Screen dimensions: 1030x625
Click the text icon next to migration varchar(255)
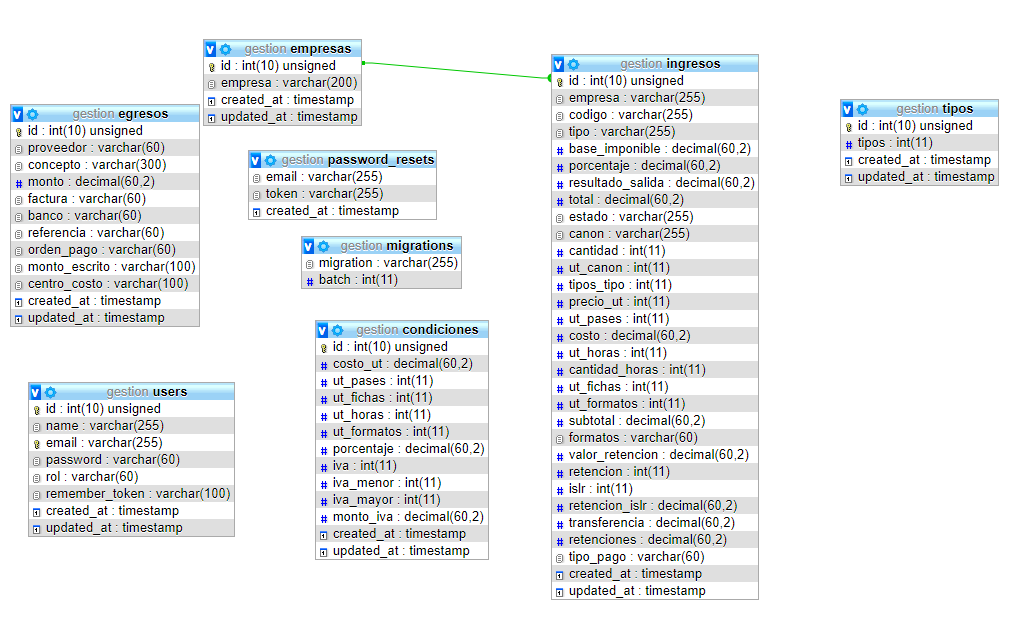click(x=310, y=264)
